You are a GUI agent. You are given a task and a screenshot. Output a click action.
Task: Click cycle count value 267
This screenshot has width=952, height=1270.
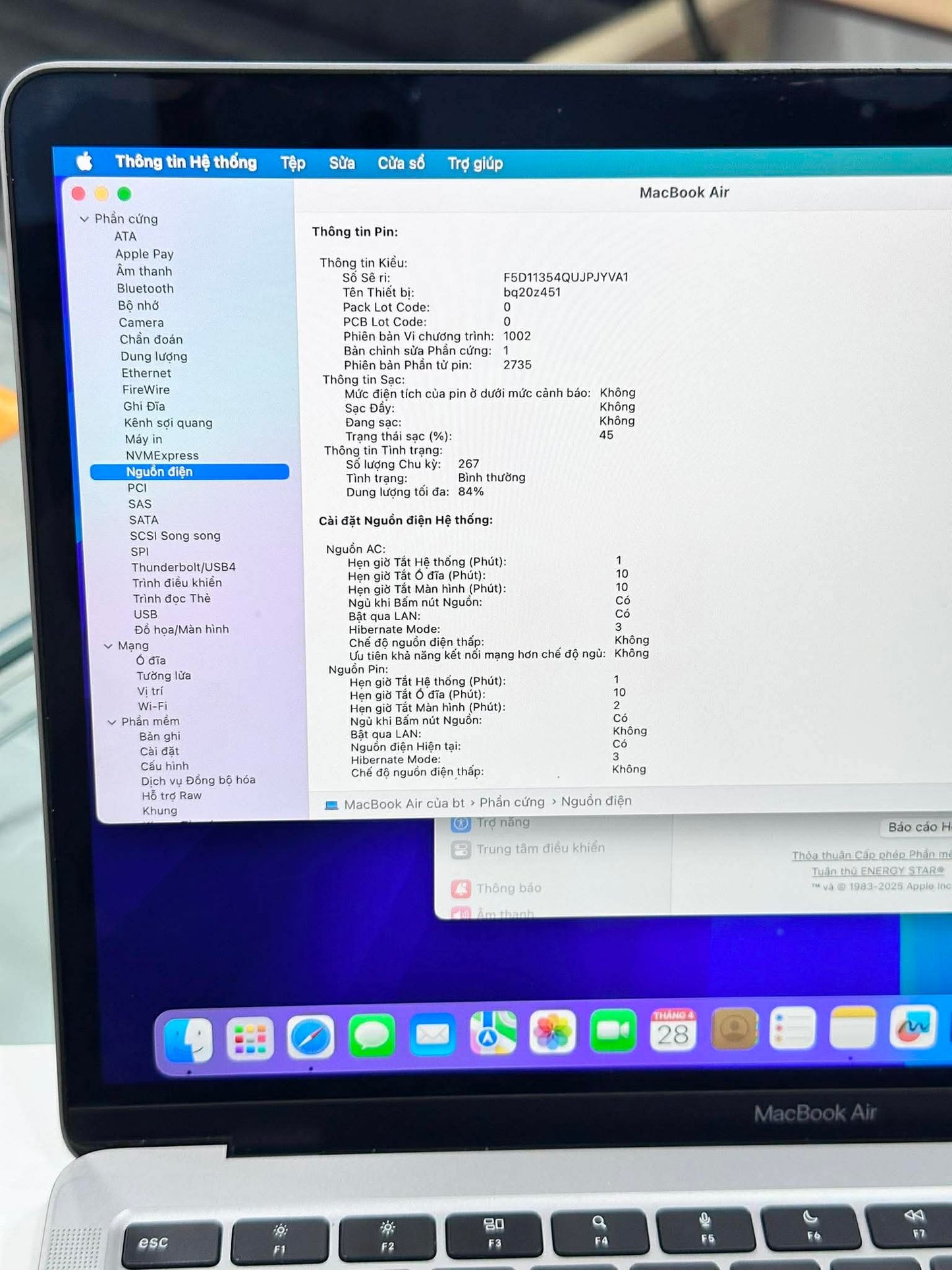(x=468, y=464)
